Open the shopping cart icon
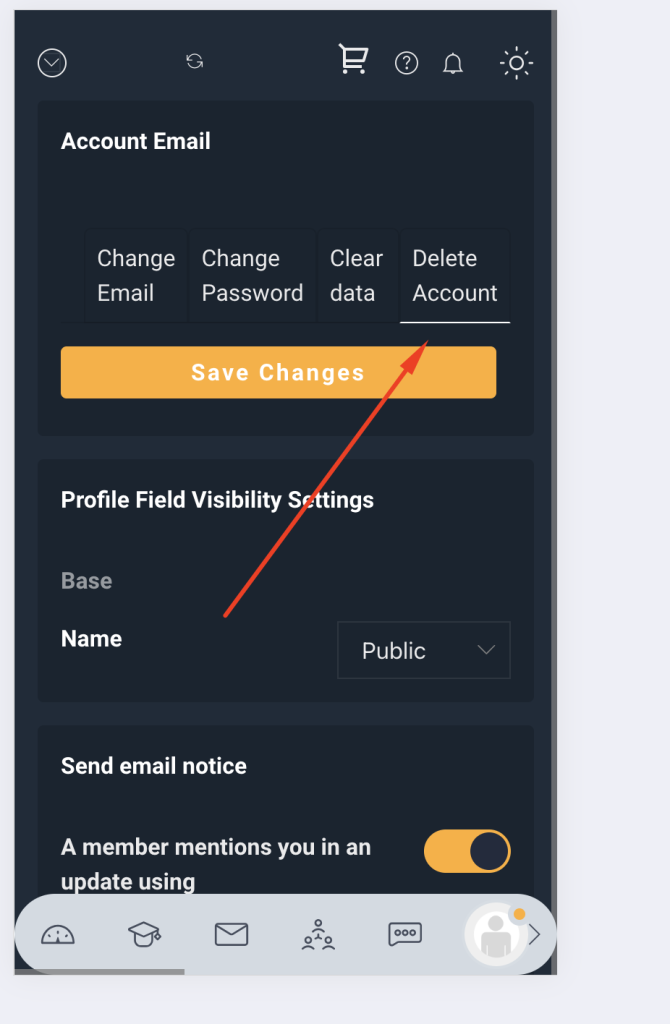 point(353,59)
